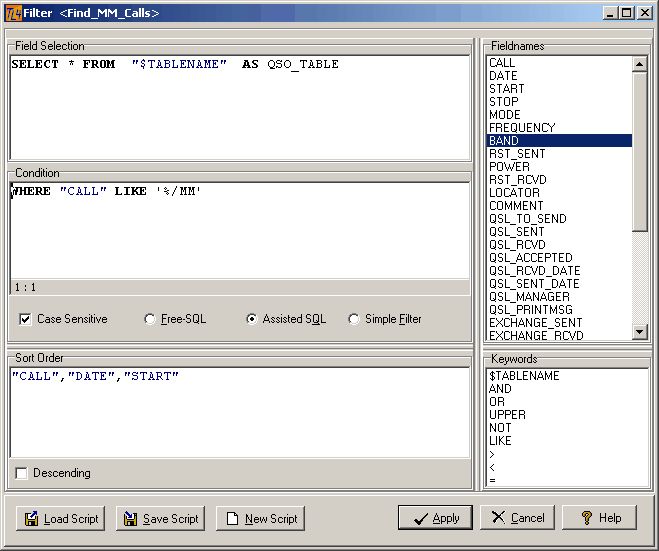Select START in the Fieldnames list
659x551 pixels.
pos(559,89)
